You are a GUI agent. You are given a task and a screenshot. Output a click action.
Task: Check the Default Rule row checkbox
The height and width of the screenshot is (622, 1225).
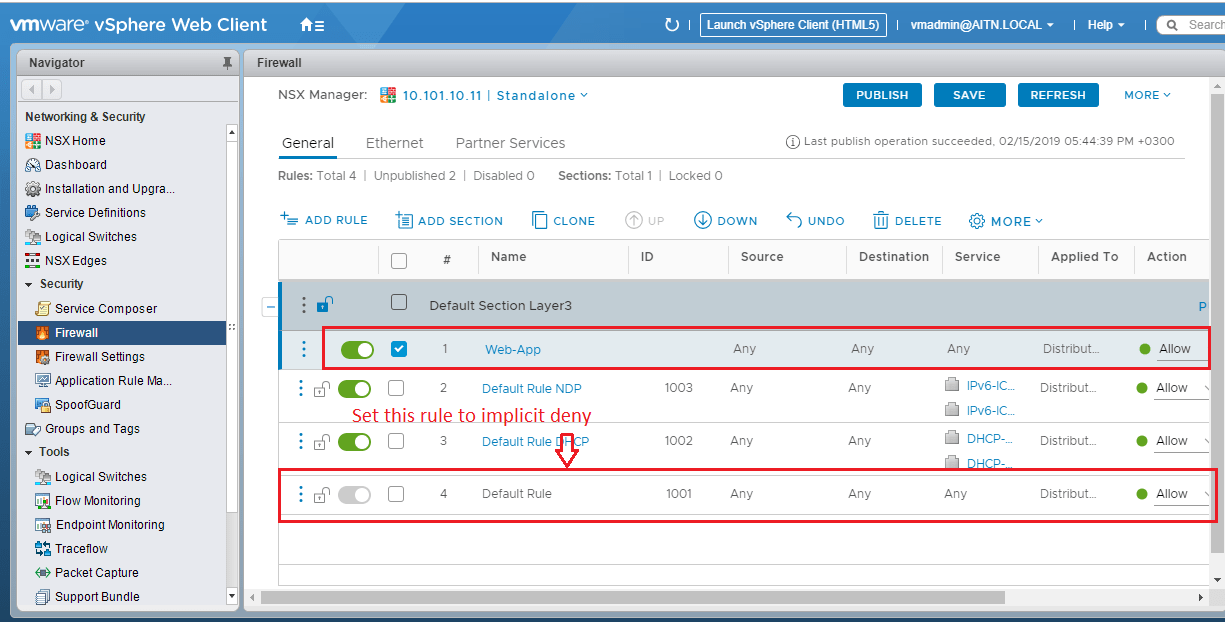point(396,494)
